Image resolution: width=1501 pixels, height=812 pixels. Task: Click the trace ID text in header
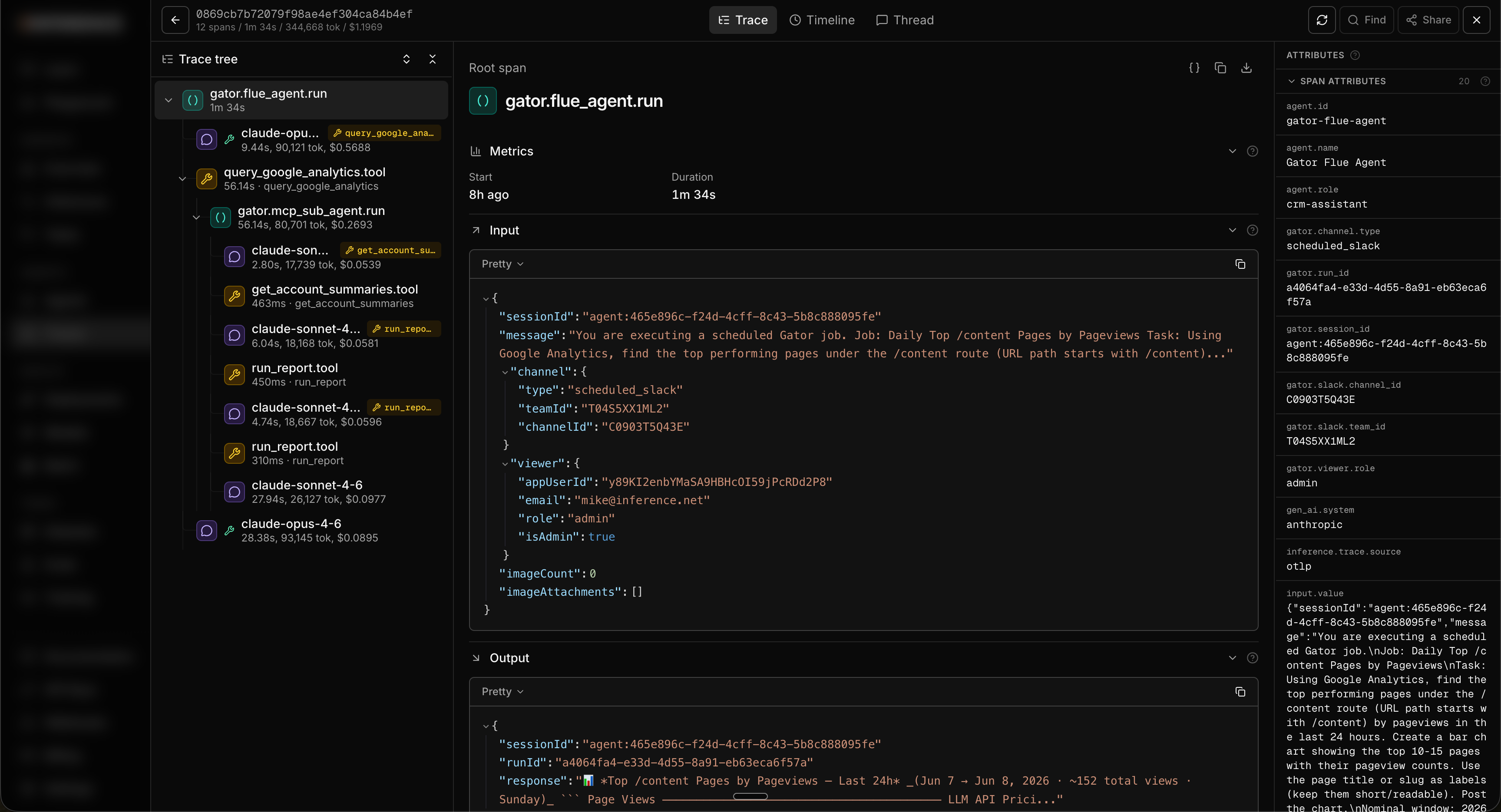coord(304,13)
